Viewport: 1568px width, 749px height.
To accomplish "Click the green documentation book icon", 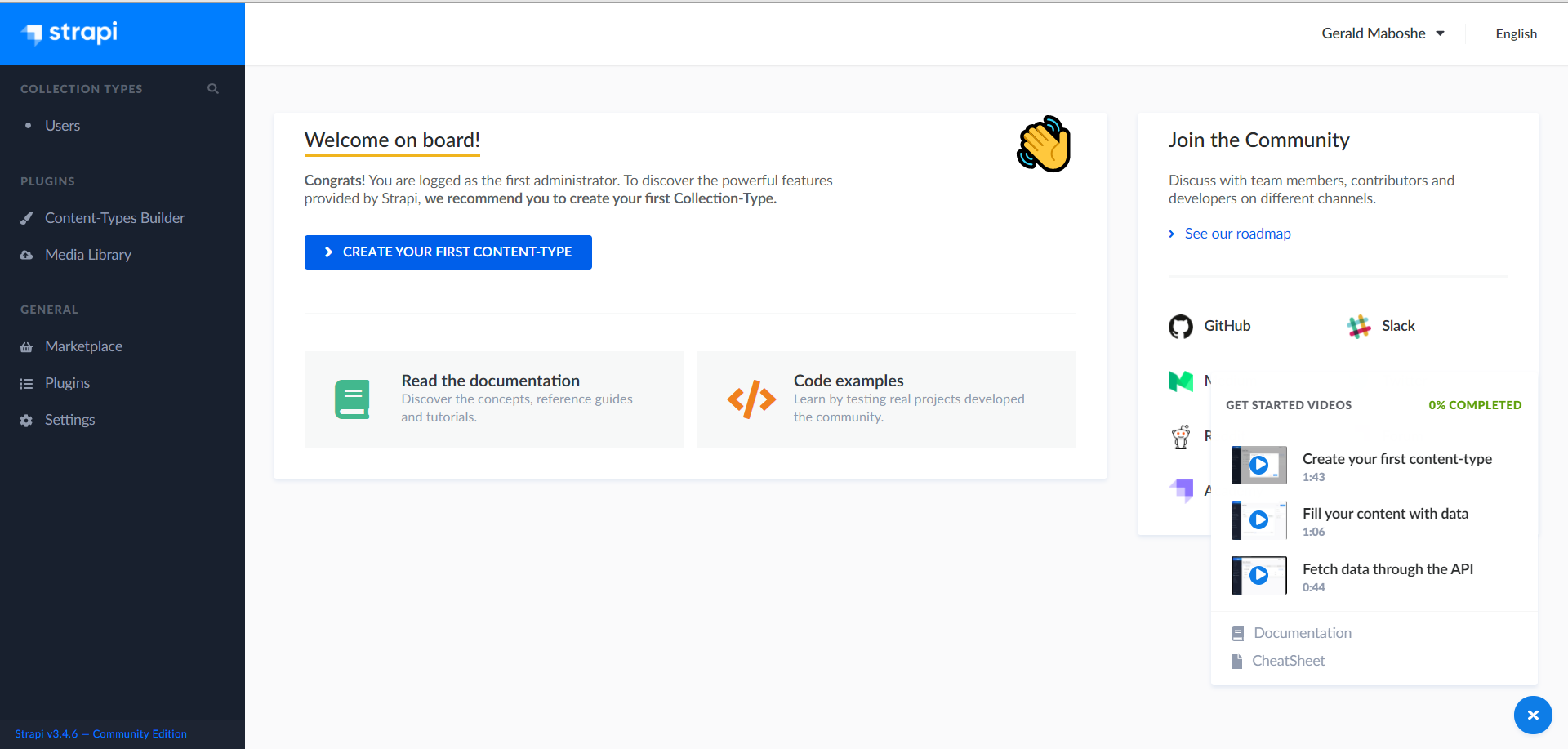I will [x=352, y=399].
